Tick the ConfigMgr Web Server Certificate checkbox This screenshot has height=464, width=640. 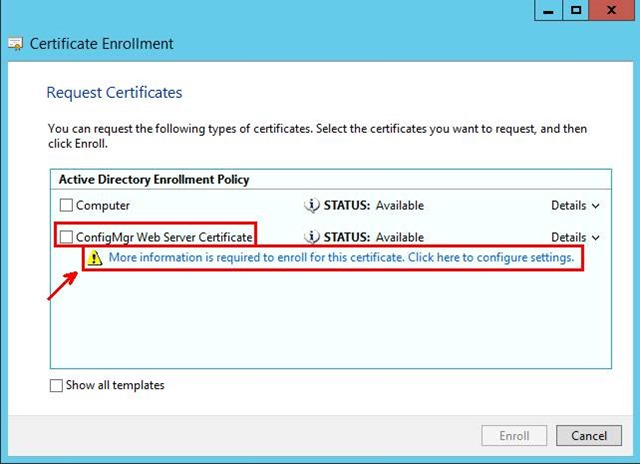coord(66,237)
